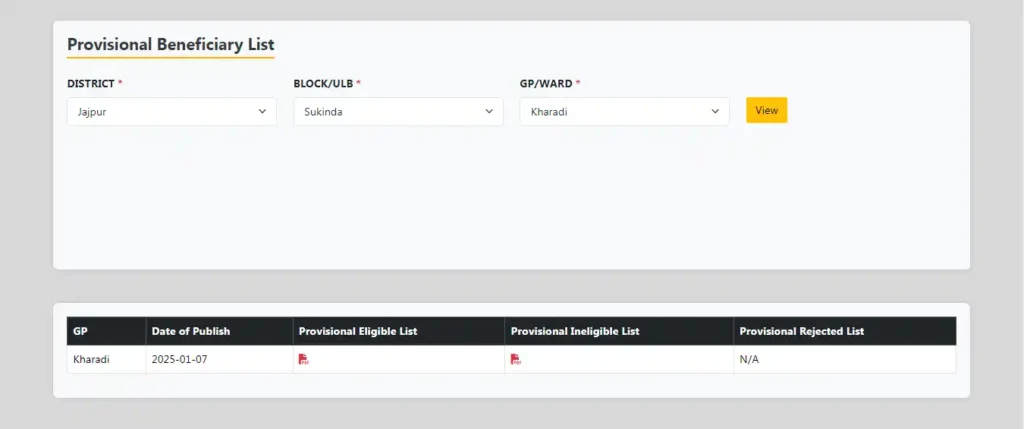Screen dimensions: 1024x429
Task: Open the Provisional Ineligible List PDF icon
Action: click(516, 359)
